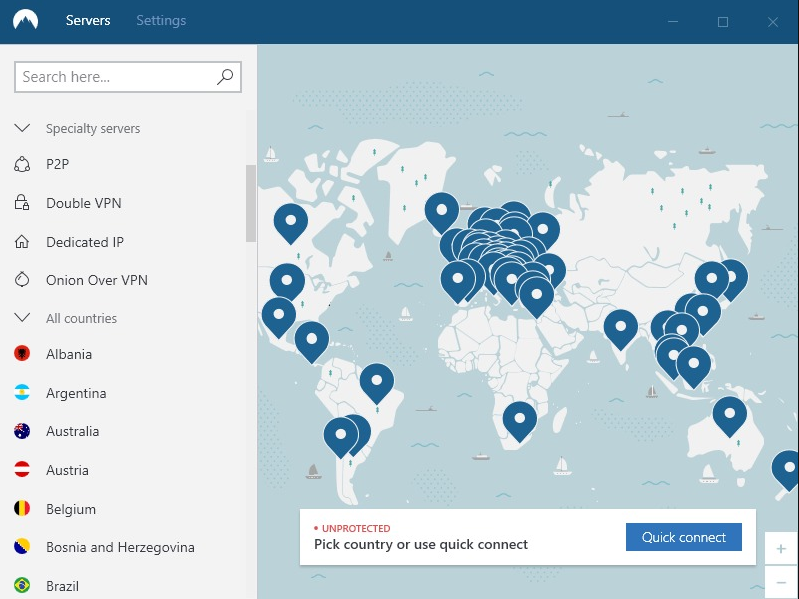Select Bosnia and Herzegovina in the list

[x=120, y=547]
